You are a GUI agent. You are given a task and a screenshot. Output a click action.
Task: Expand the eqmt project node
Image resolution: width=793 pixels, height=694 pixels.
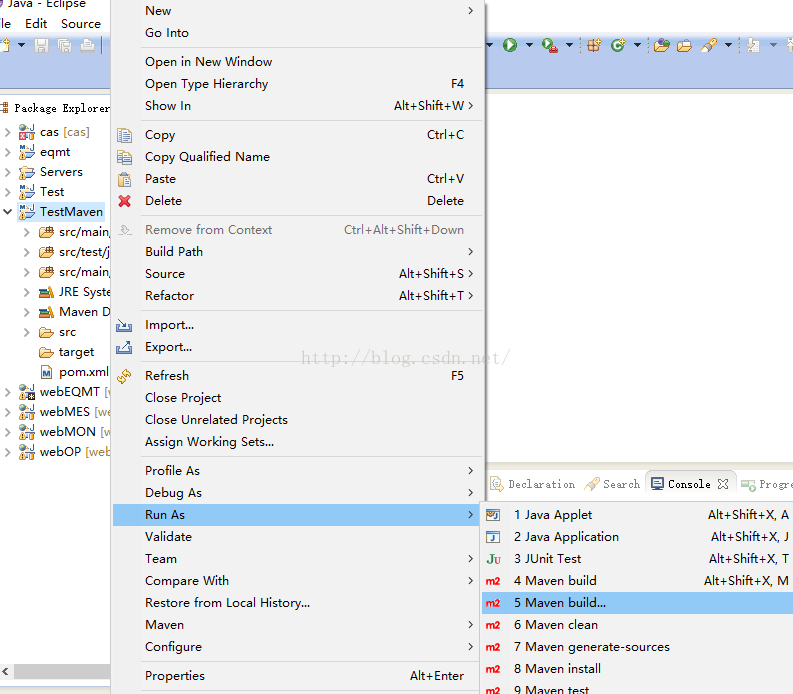point(8,152)
